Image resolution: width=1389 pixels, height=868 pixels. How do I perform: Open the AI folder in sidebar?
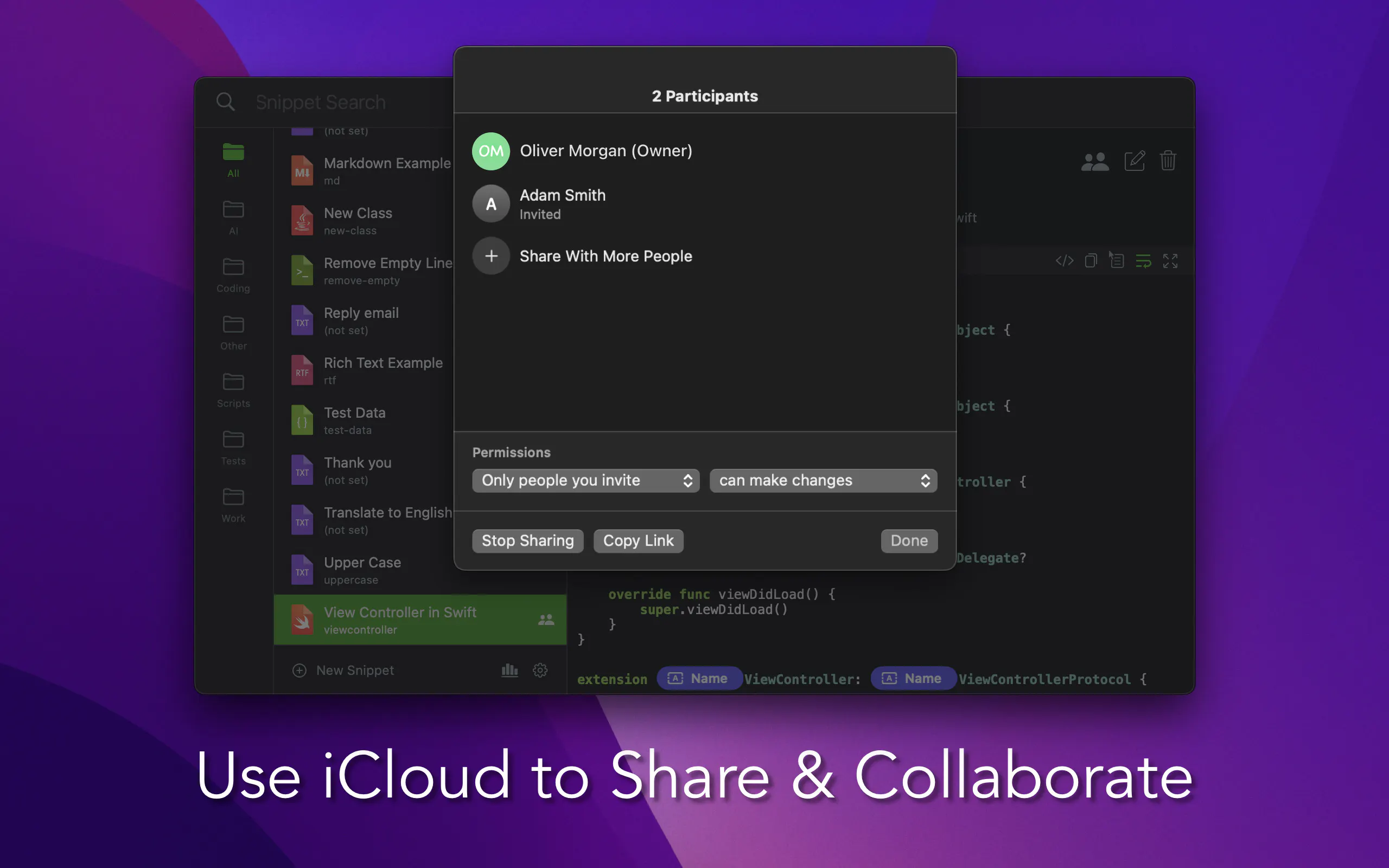[233, 218]
